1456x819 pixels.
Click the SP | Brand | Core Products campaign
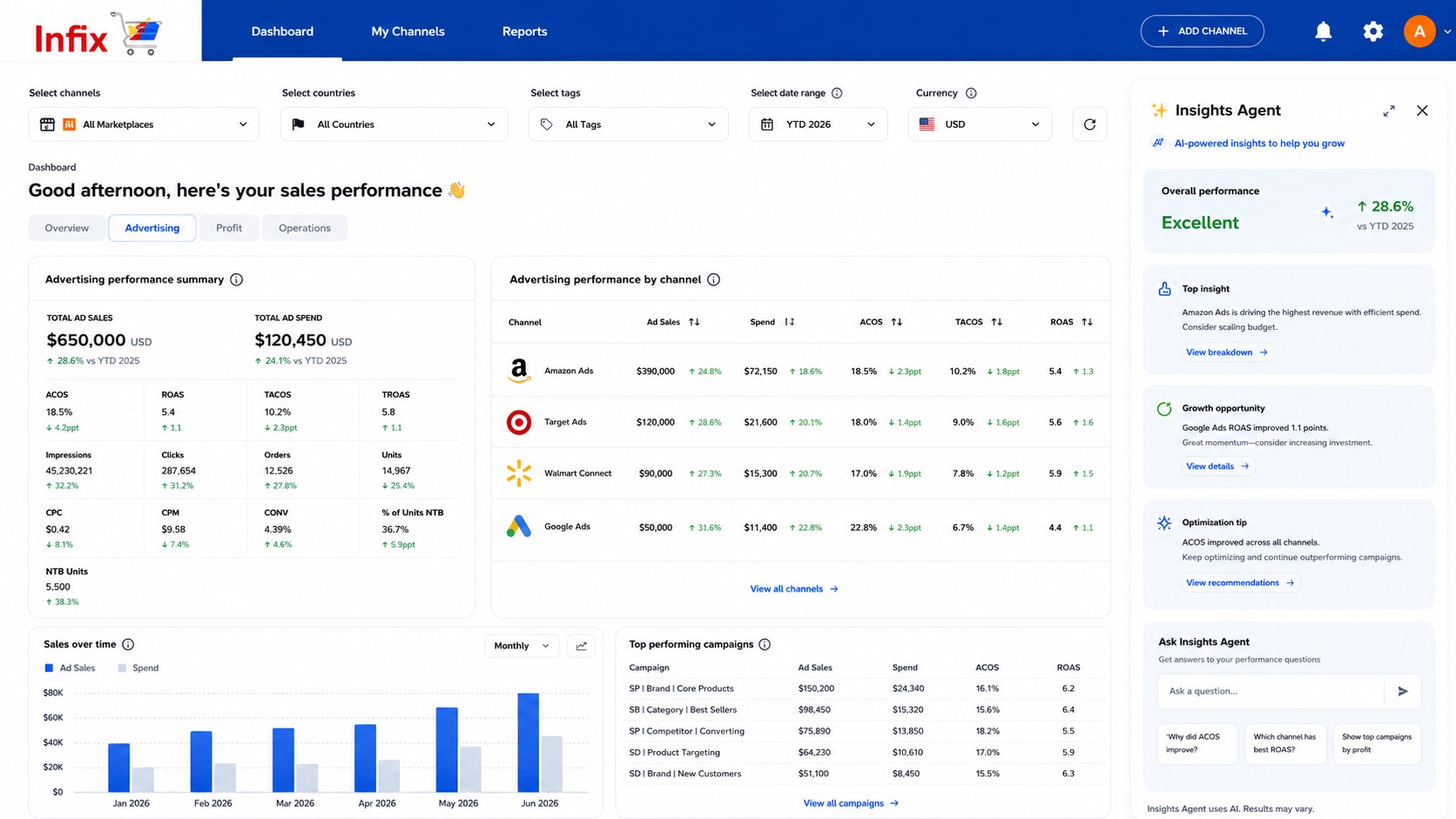click(681, 688)
